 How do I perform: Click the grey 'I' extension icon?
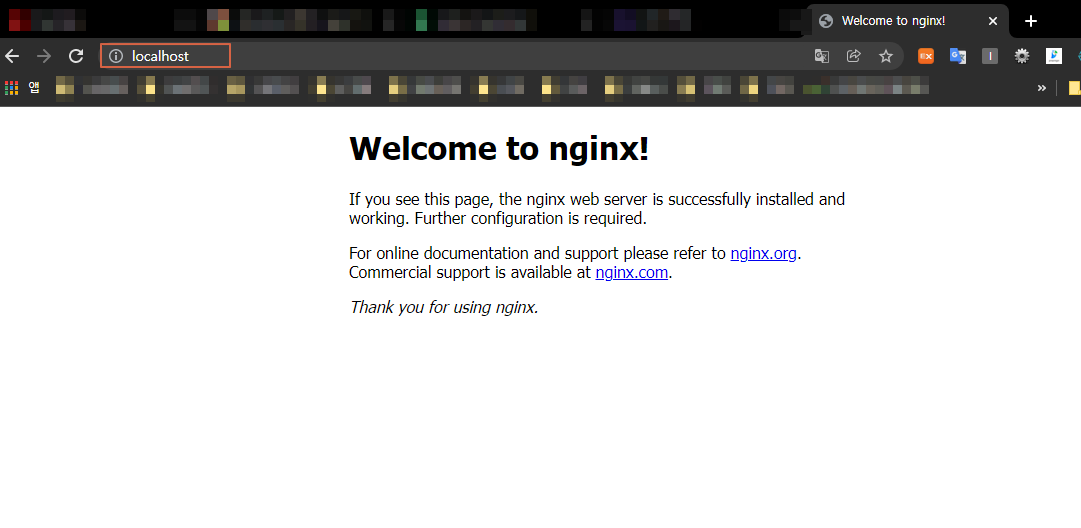click(x=990, y=57)
